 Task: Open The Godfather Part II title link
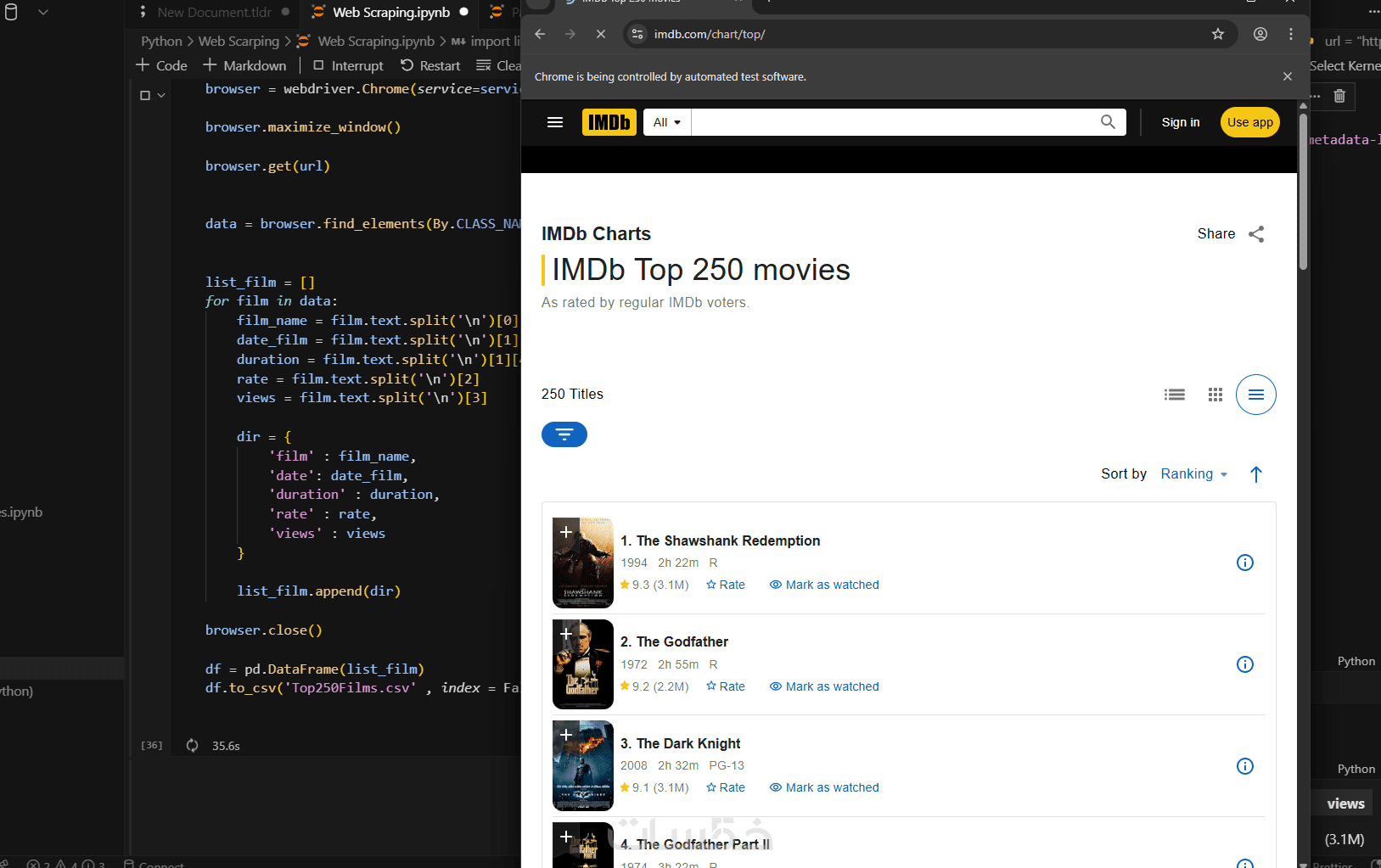tap(695, 844)
